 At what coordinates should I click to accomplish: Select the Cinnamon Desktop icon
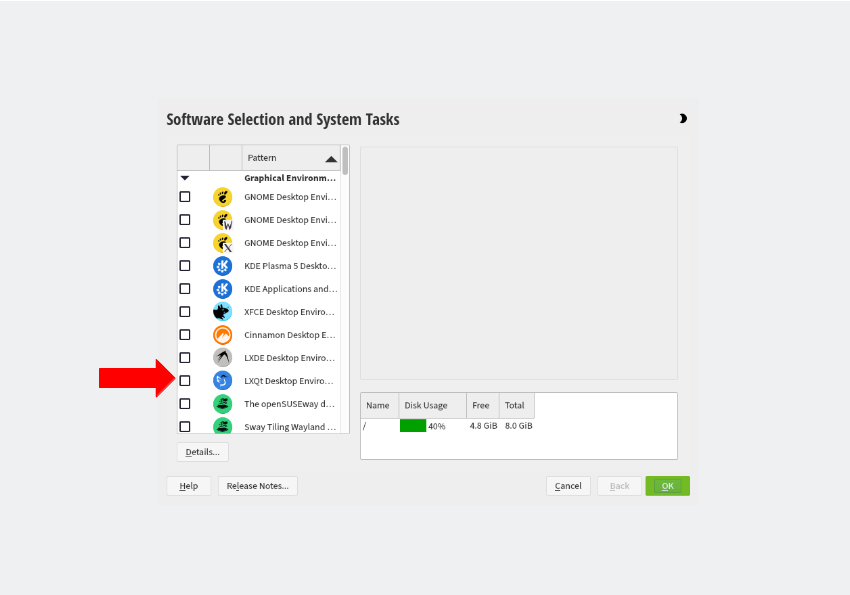pos(221,334)
